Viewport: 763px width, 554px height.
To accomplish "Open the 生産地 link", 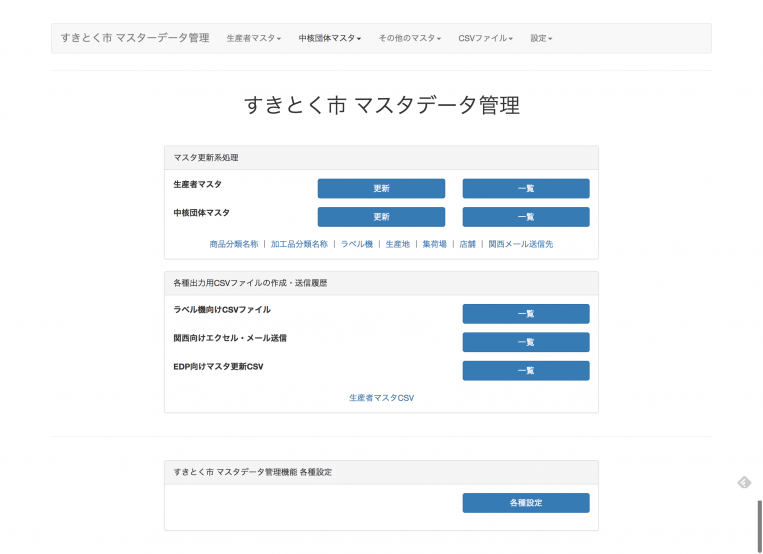I will [398, 244].
